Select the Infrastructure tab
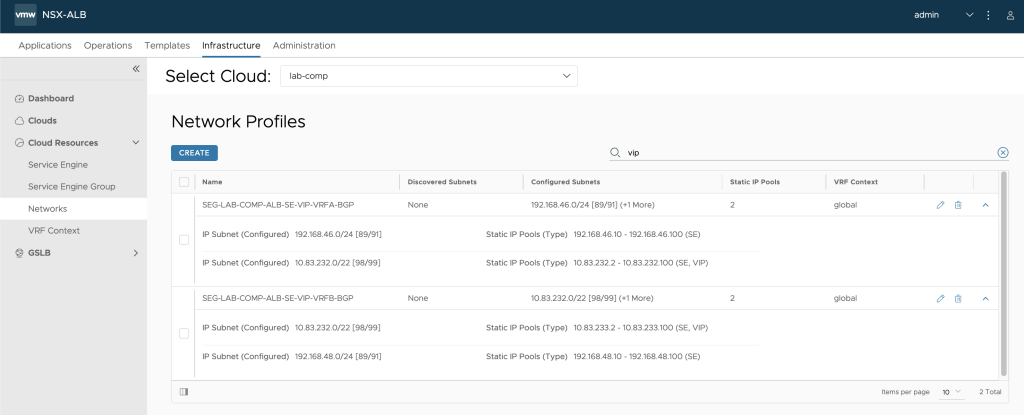Image resolution: width=1024 pixels, height=415 pixels. 231,45
